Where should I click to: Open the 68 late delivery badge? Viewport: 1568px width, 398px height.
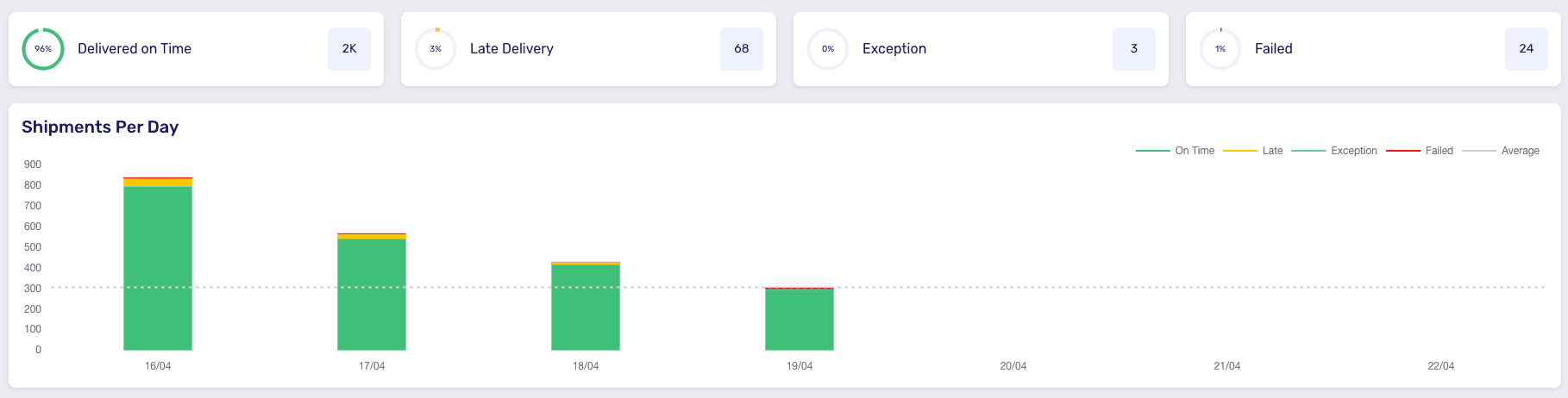pyautogui.click(x=742, y=49)
